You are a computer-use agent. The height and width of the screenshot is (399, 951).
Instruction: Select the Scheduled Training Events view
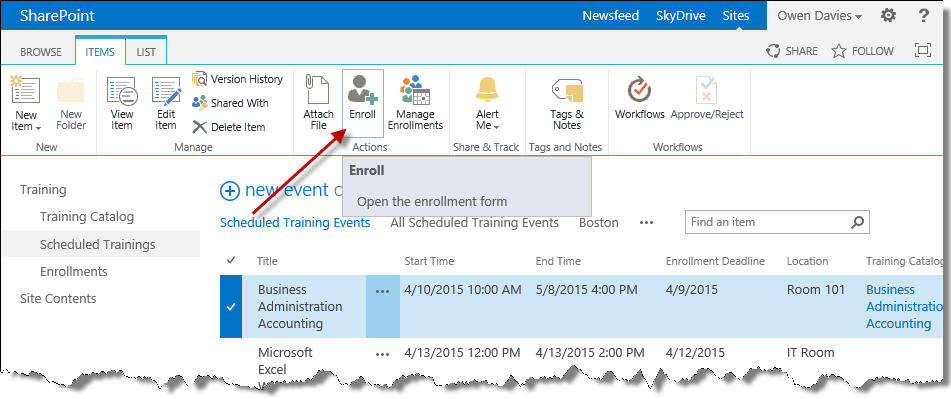(295, 223)
